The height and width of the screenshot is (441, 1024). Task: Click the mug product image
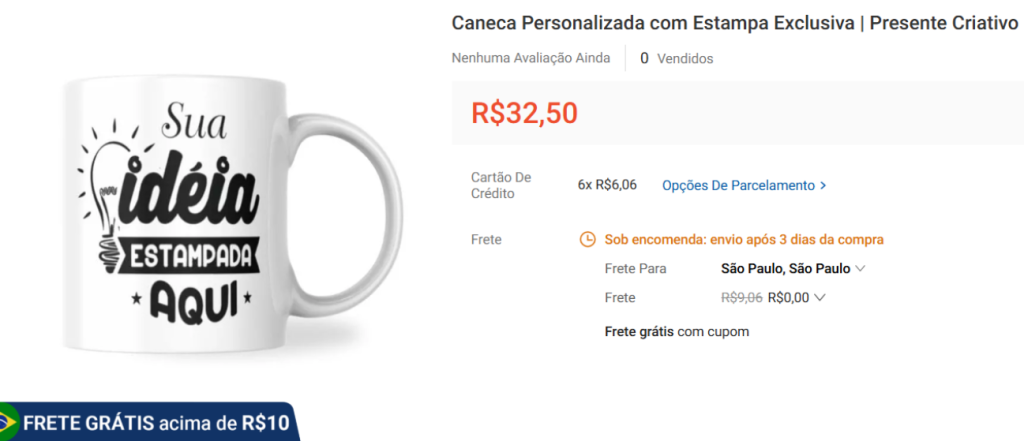pyautogui.click(x=232, y=214)
